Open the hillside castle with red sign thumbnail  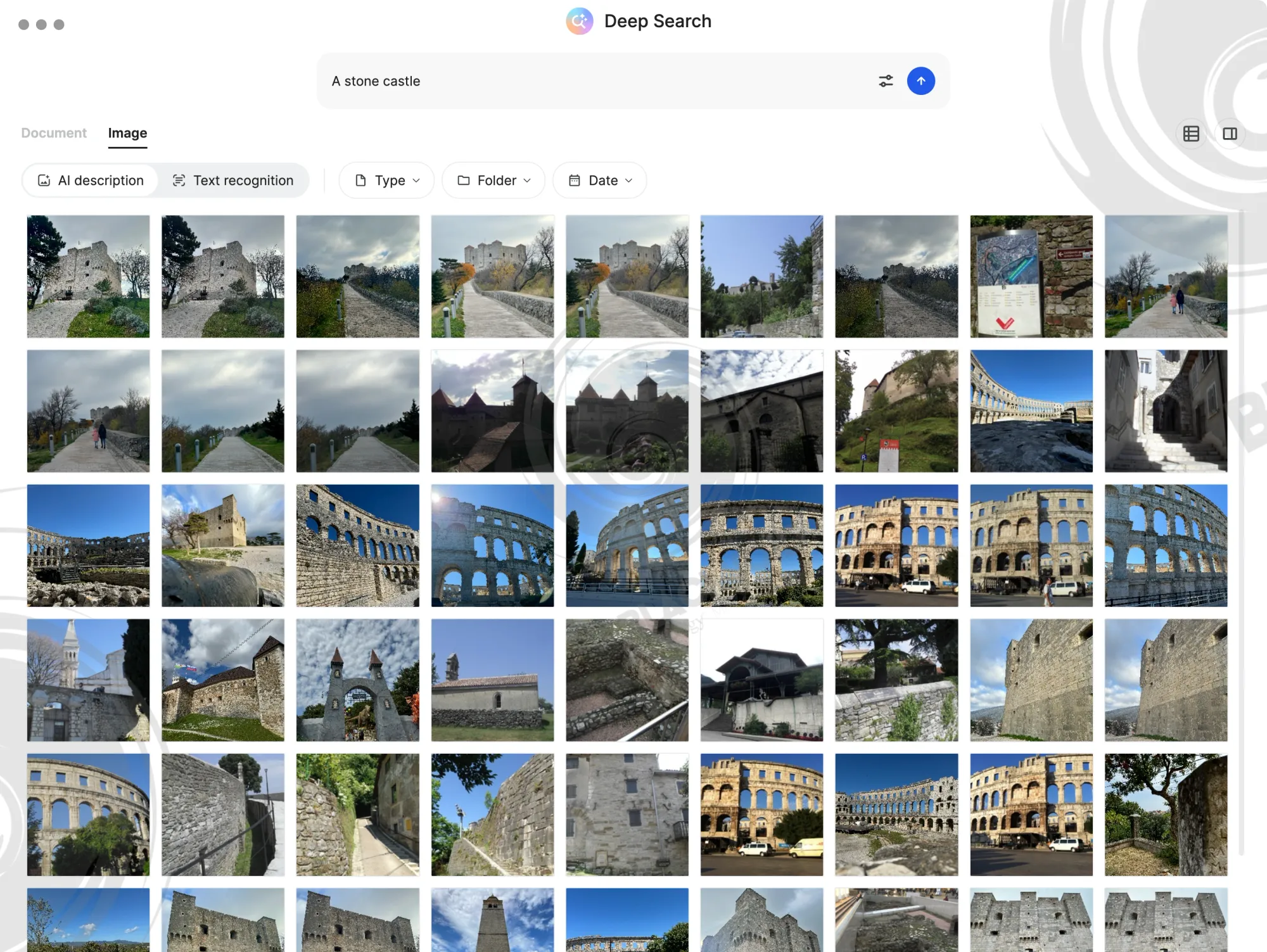coord(896,411)
